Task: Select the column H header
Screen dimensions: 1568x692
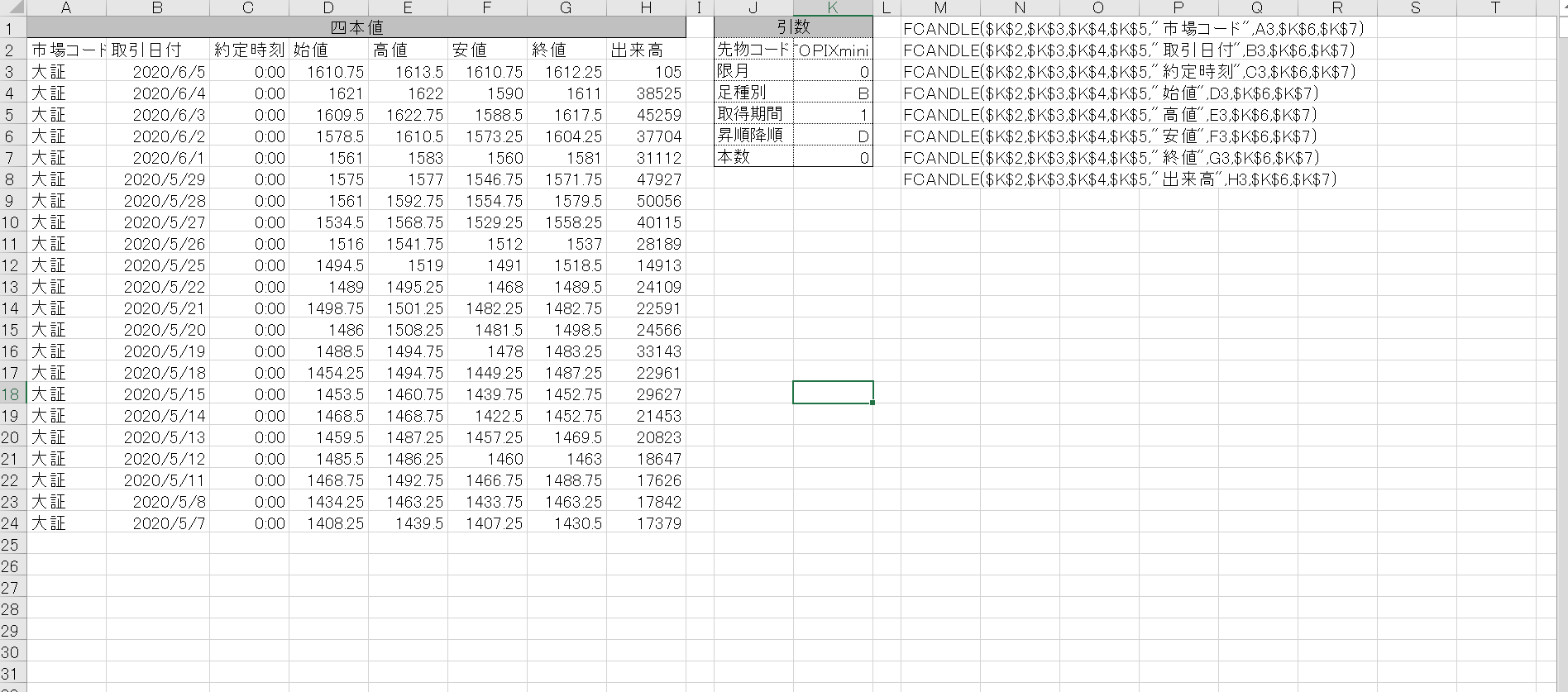Action: pos(646,7)
